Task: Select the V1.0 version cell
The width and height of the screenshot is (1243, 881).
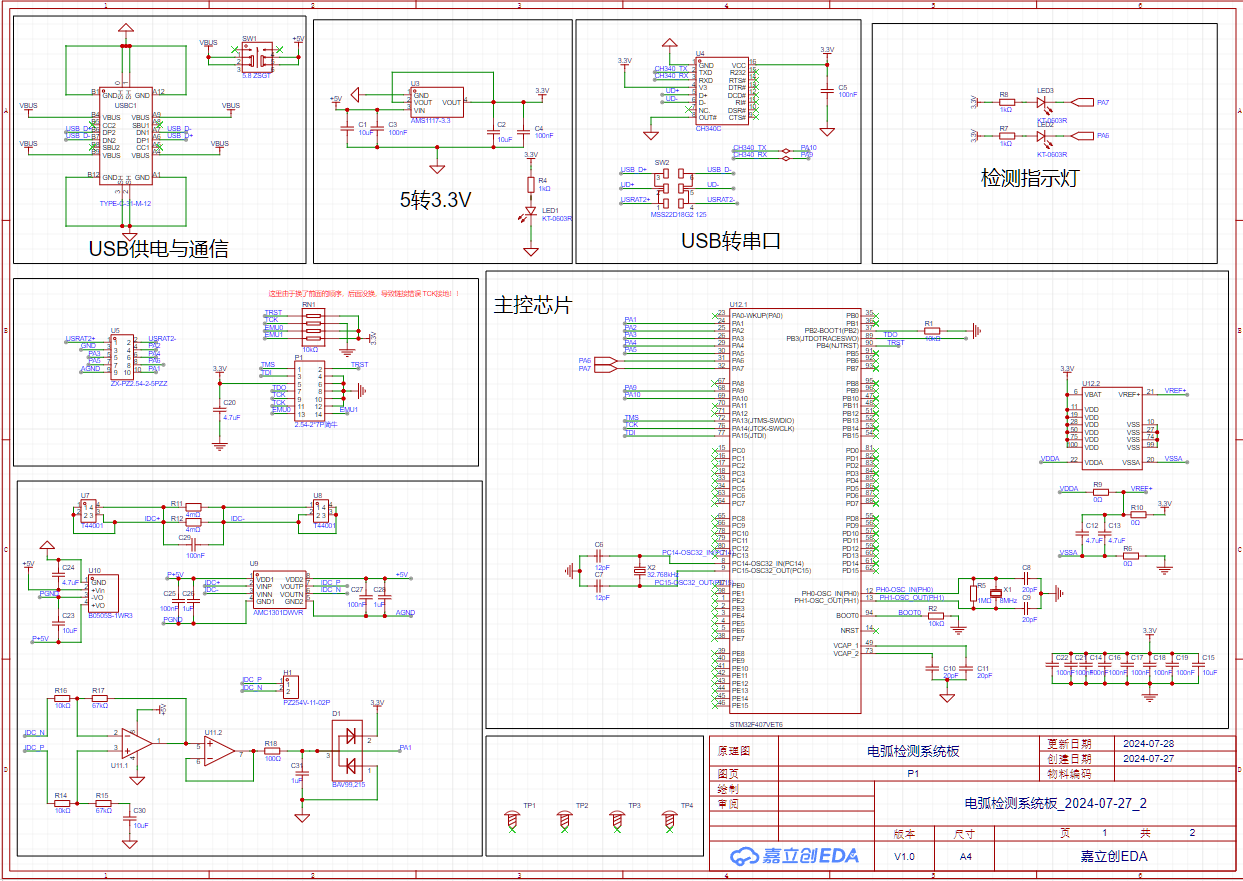Action: point(904,857)
